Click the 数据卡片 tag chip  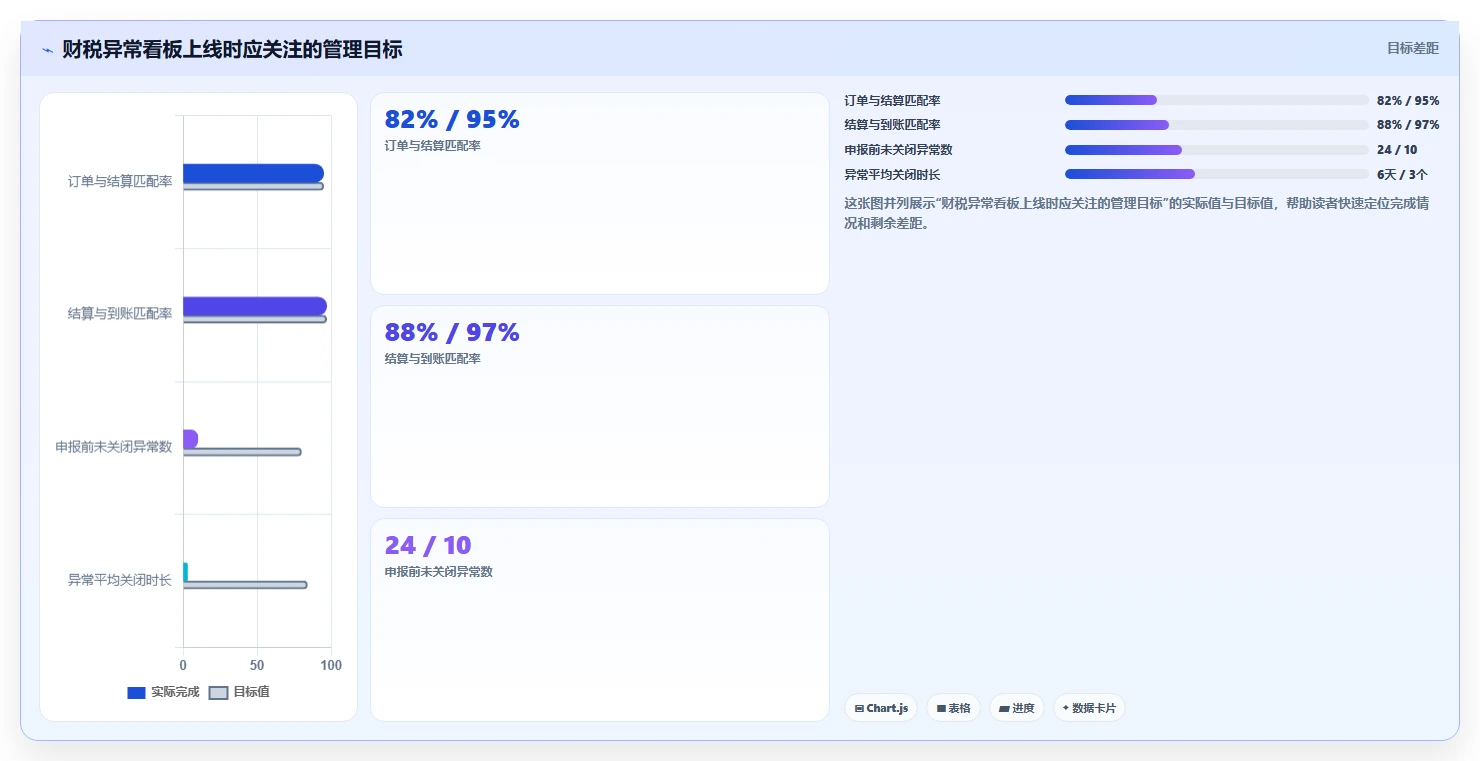[x=1089, y=708]
